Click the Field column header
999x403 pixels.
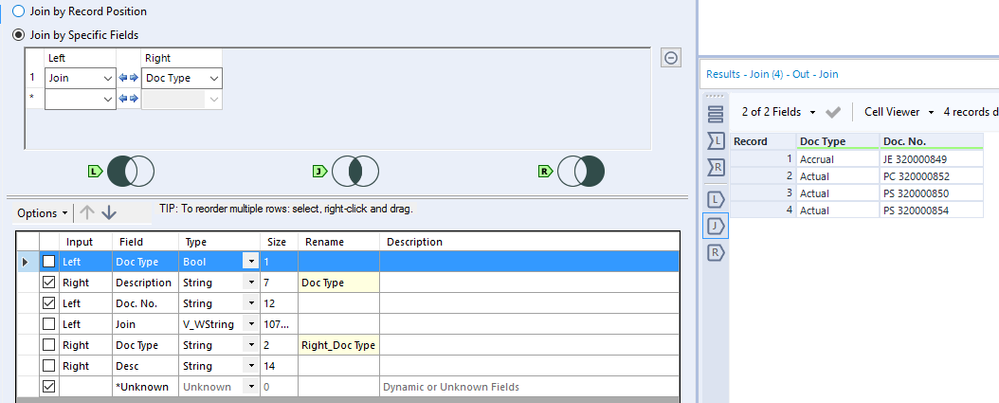[x=145, y=242]
